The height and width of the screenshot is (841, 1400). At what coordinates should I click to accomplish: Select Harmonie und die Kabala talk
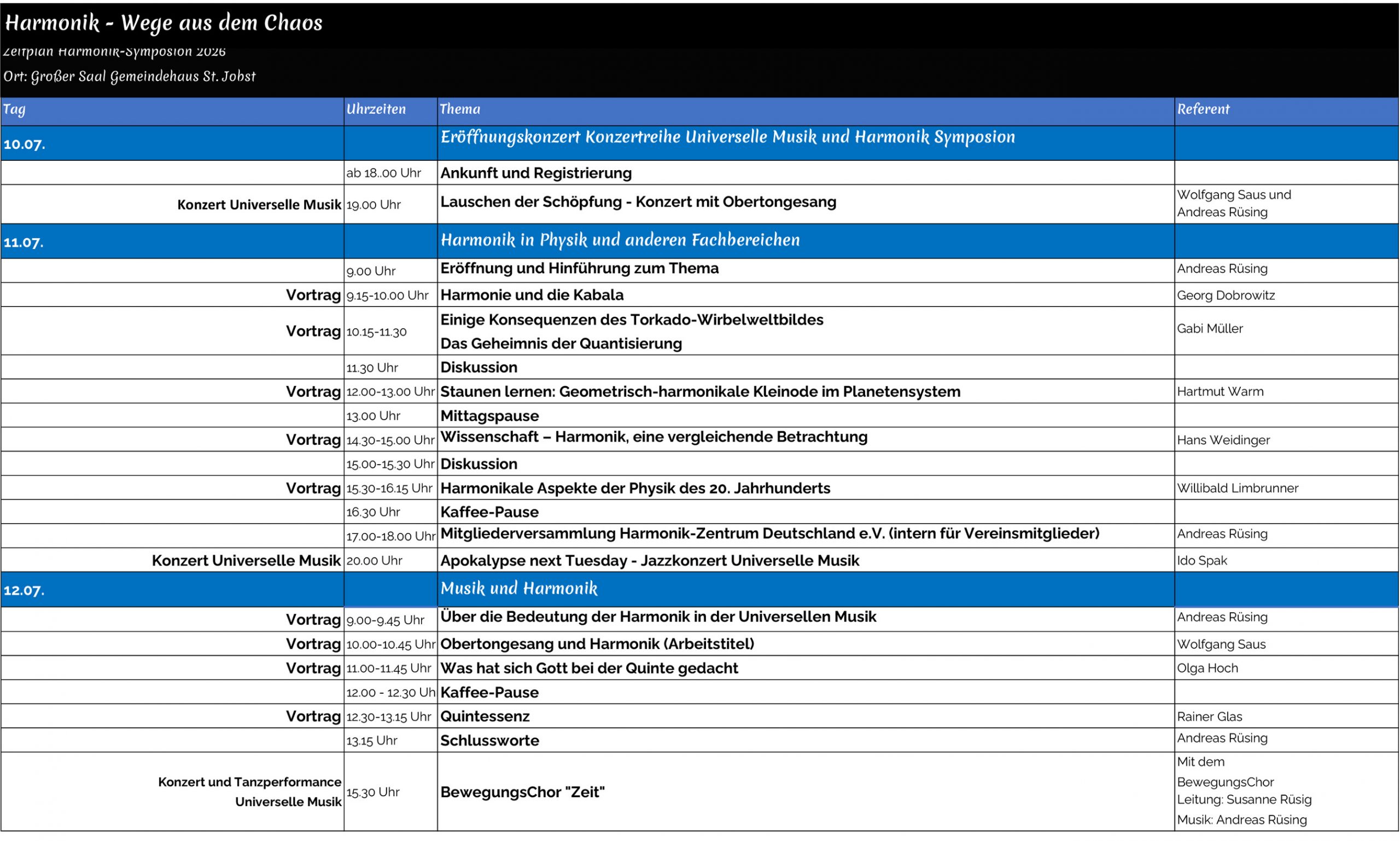pyautogui.click(x=532, y=295)
